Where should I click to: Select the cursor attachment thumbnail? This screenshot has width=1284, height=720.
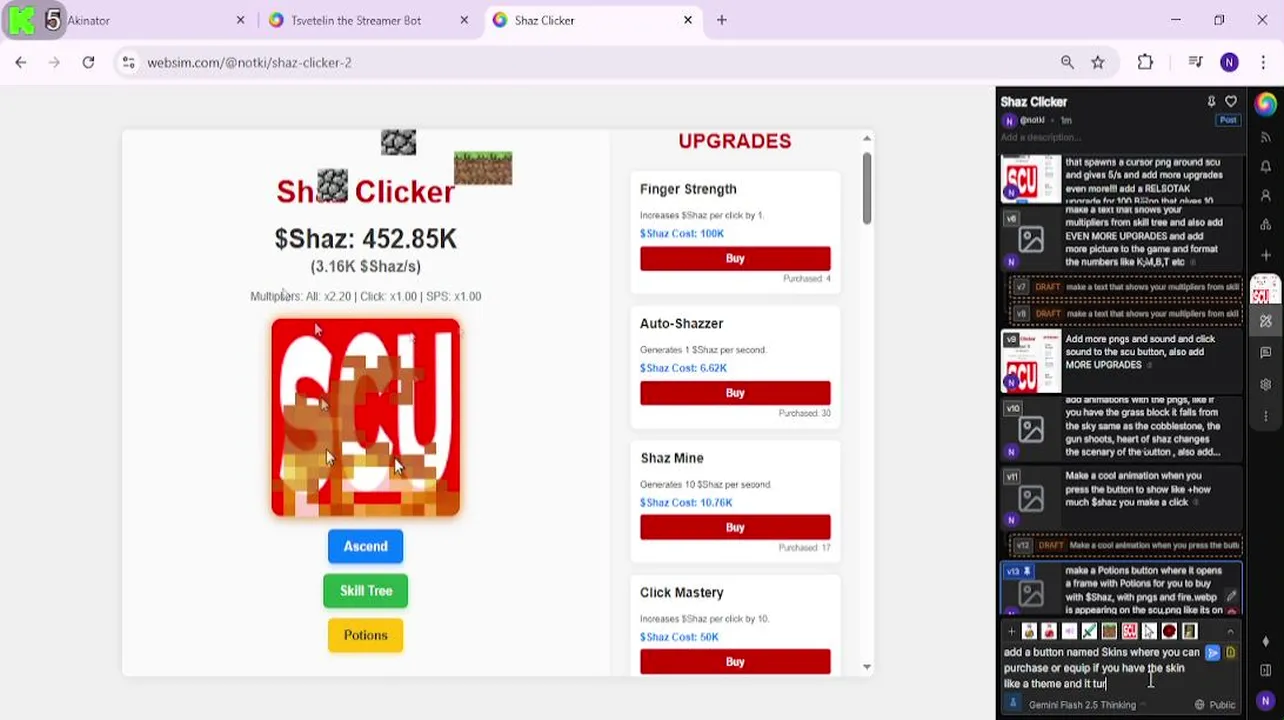(x=1149, y=631)
